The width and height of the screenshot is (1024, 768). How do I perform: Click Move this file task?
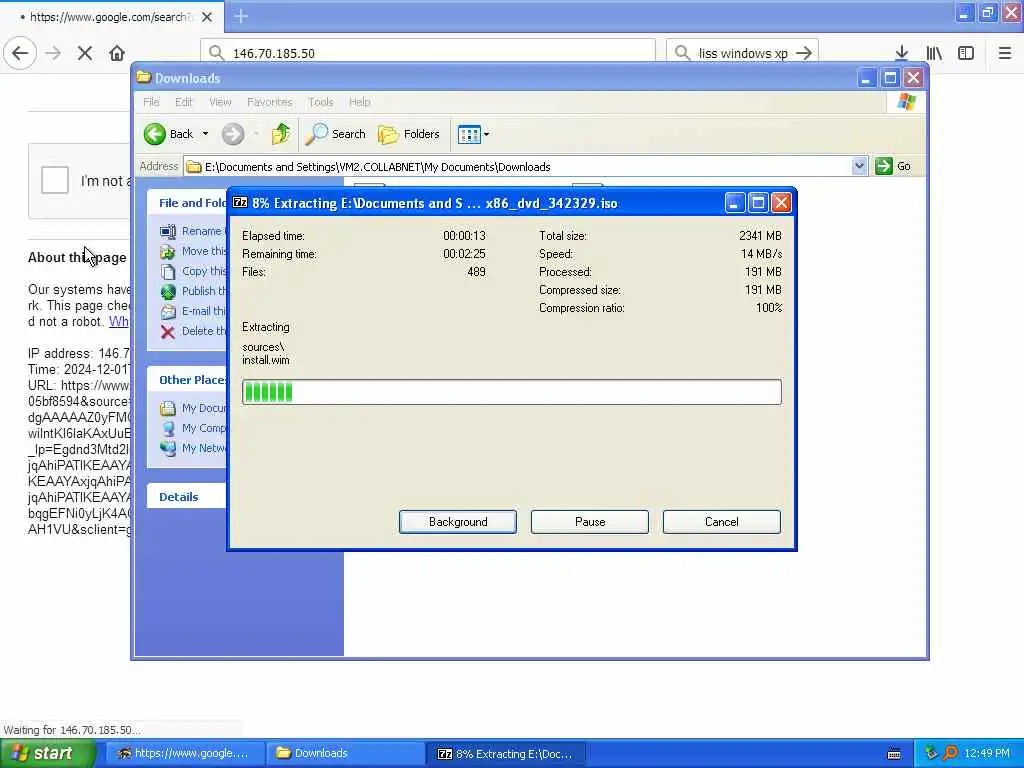tap(195, 251)
